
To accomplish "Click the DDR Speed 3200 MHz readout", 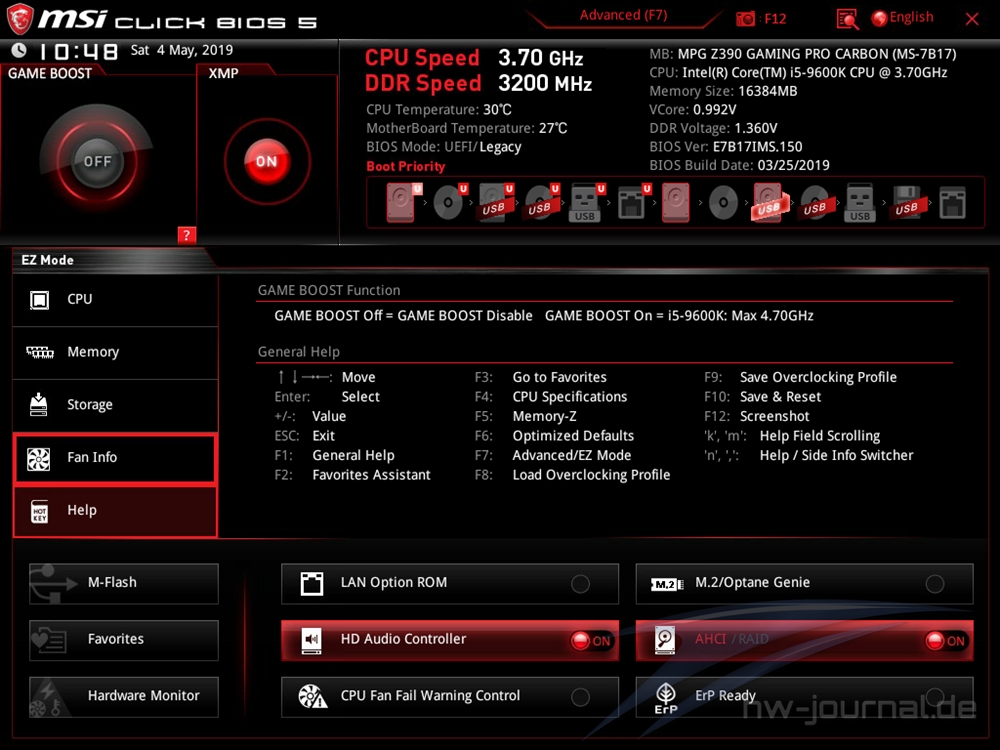I will [478, 84].
